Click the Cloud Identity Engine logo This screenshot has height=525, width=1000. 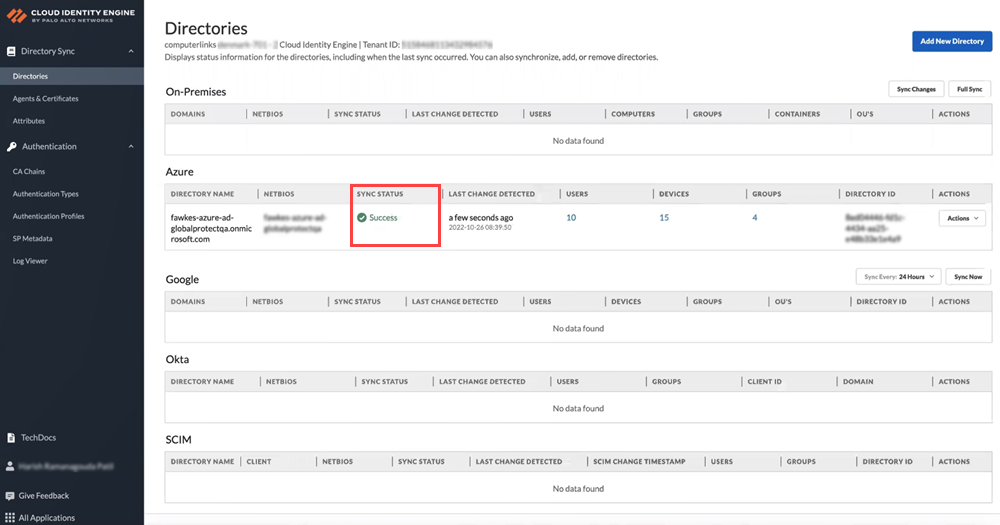[x=12, y=17]
